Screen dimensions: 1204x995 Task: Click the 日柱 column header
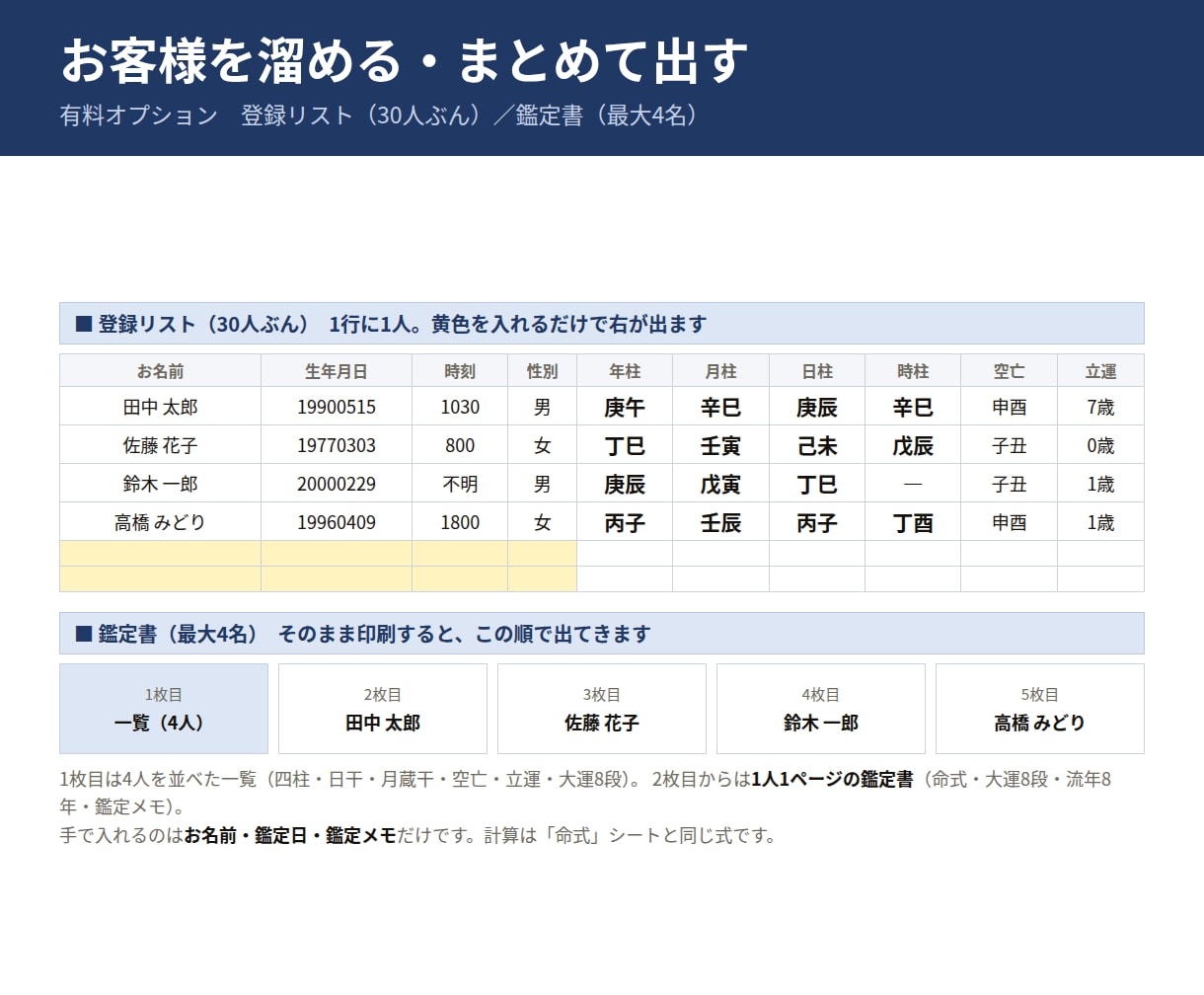[817, 371]
